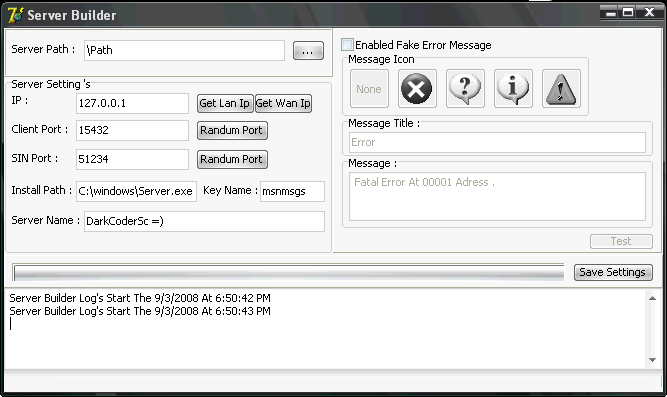Select the Key Name text field

(x=292, y=191)
